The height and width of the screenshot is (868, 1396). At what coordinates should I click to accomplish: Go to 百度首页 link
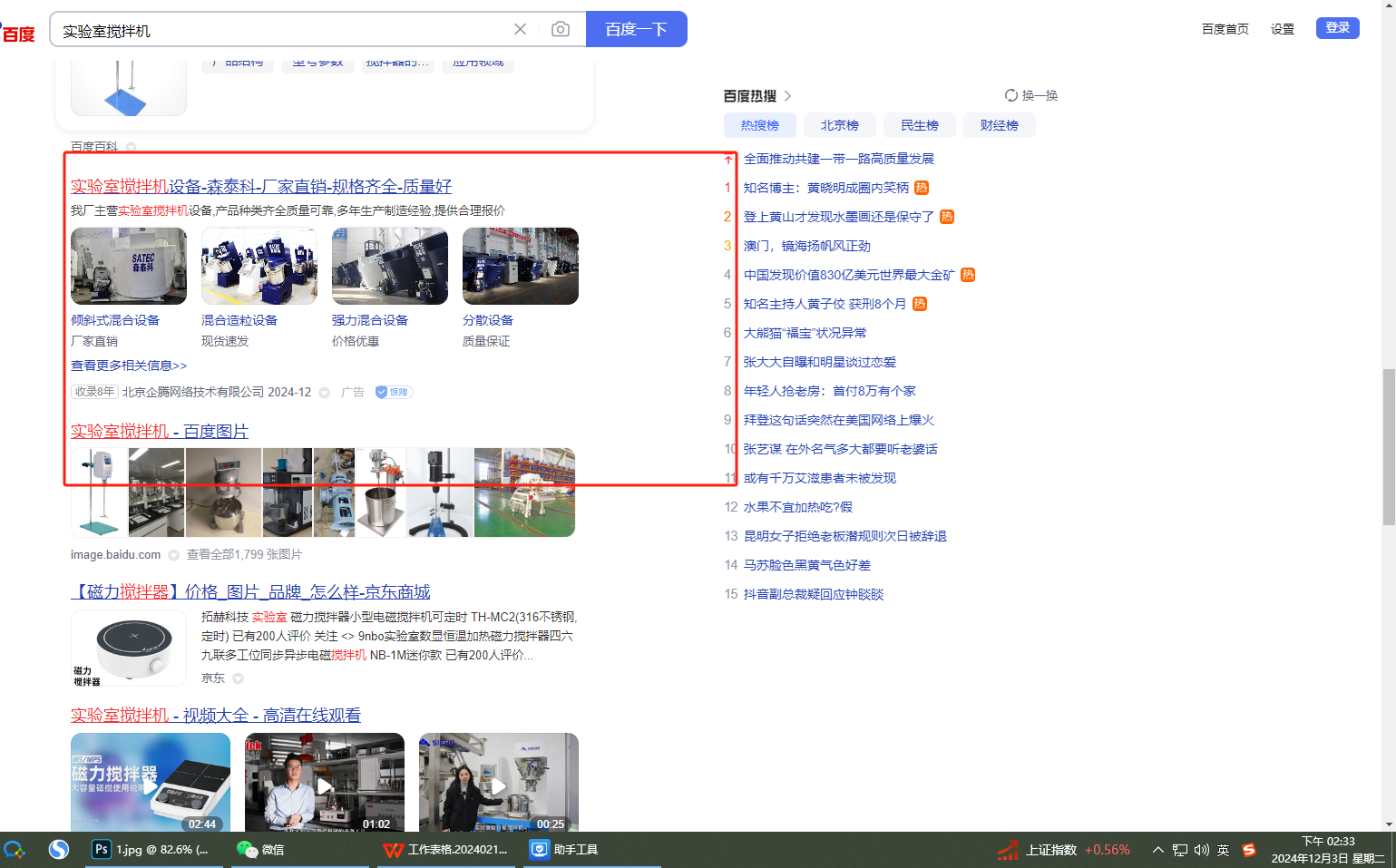[x=1225, y=29]
